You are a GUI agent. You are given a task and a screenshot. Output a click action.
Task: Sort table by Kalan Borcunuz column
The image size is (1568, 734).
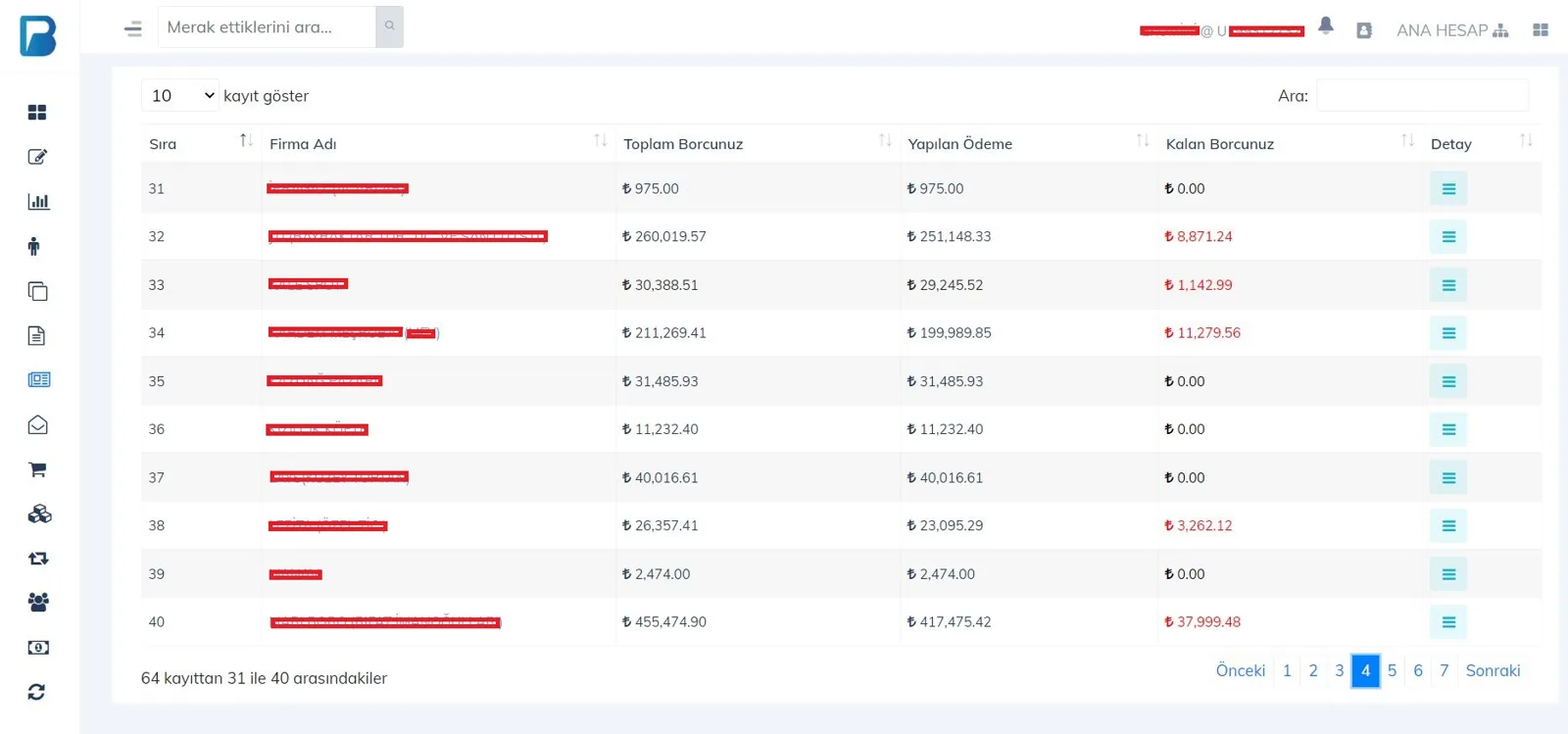pyautogui.click(x=1290, y=143)
